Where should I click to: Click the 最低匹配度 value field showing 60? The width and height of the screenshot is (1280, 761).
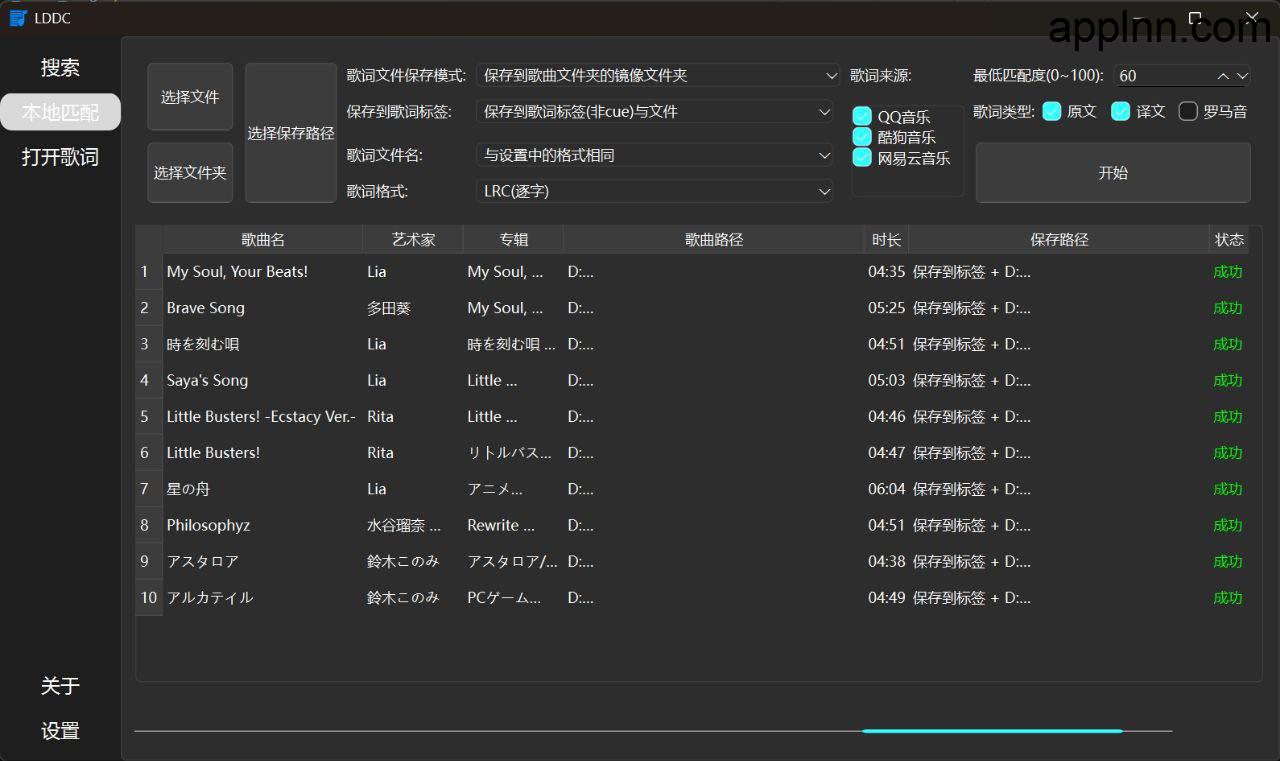(1163, 75)
